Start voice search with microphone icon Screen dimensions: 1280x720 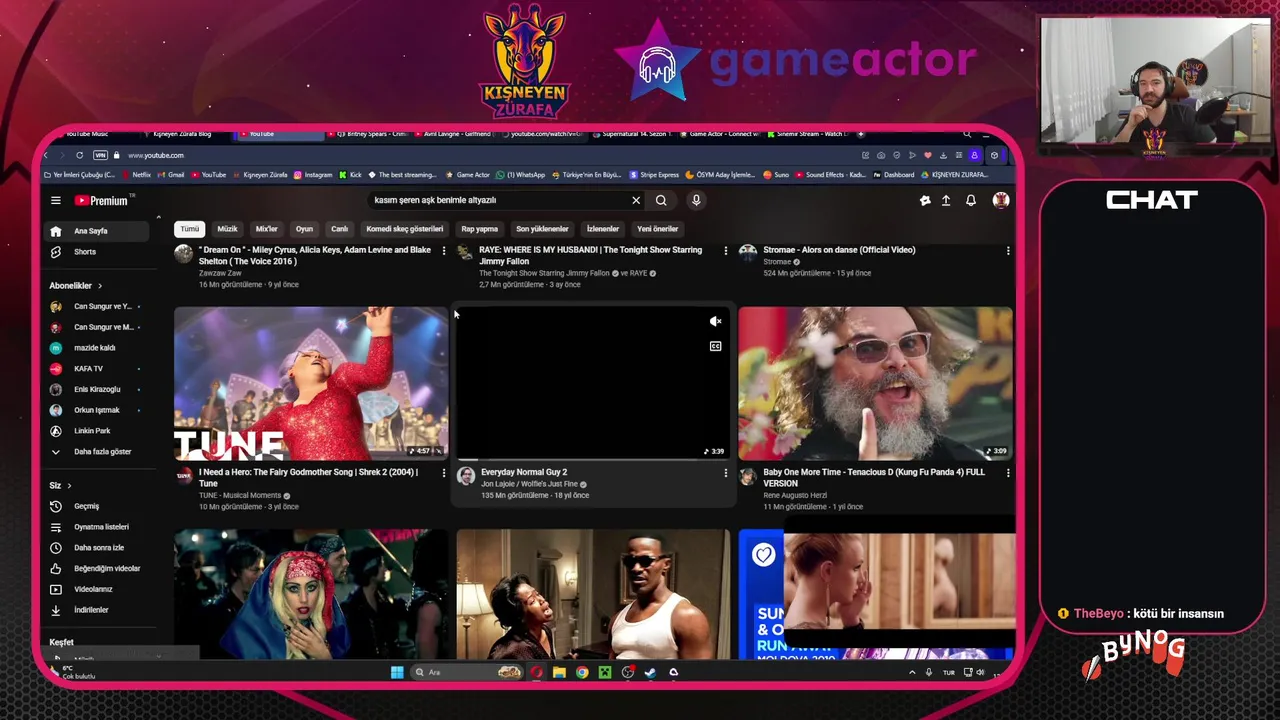point(696,200)
